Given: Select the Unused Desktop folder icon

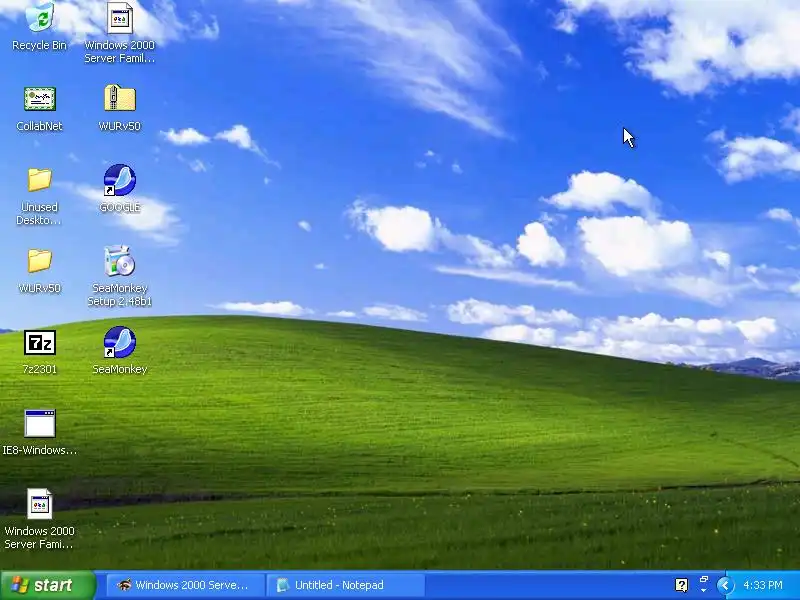Looking at the screenshot, I should (40, 180).
